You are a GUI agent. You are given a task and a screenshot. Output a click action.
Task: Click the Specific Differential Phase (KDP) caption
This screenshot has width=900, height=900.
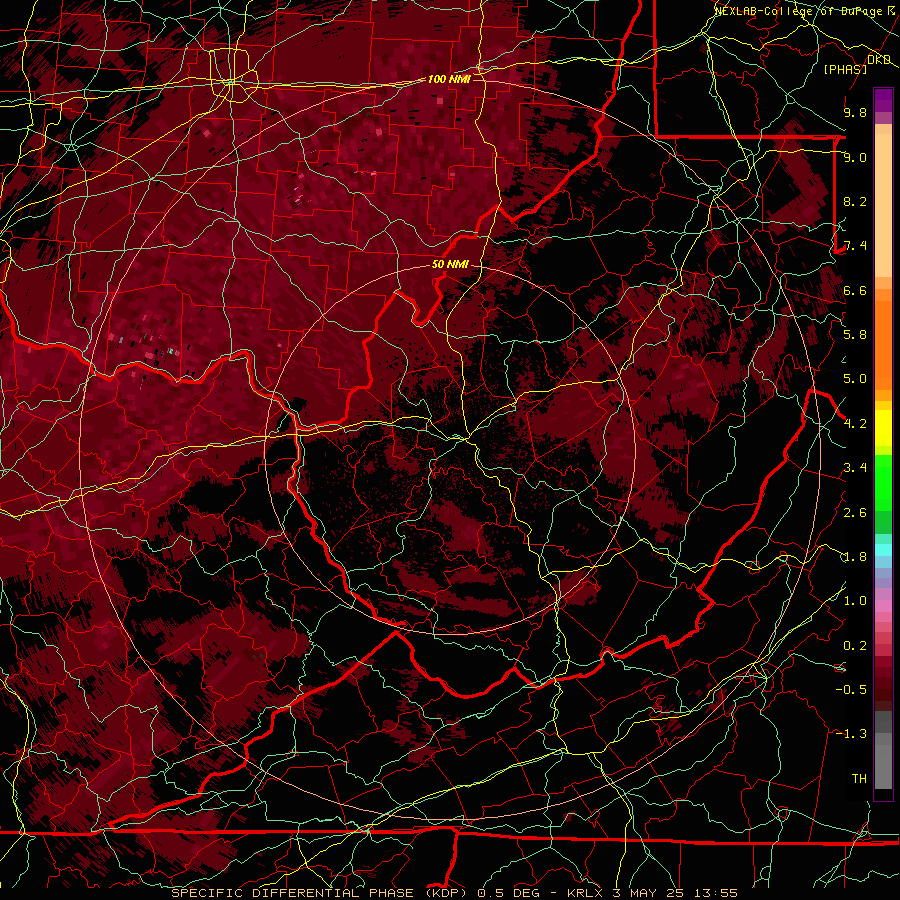tap(318, 893)
